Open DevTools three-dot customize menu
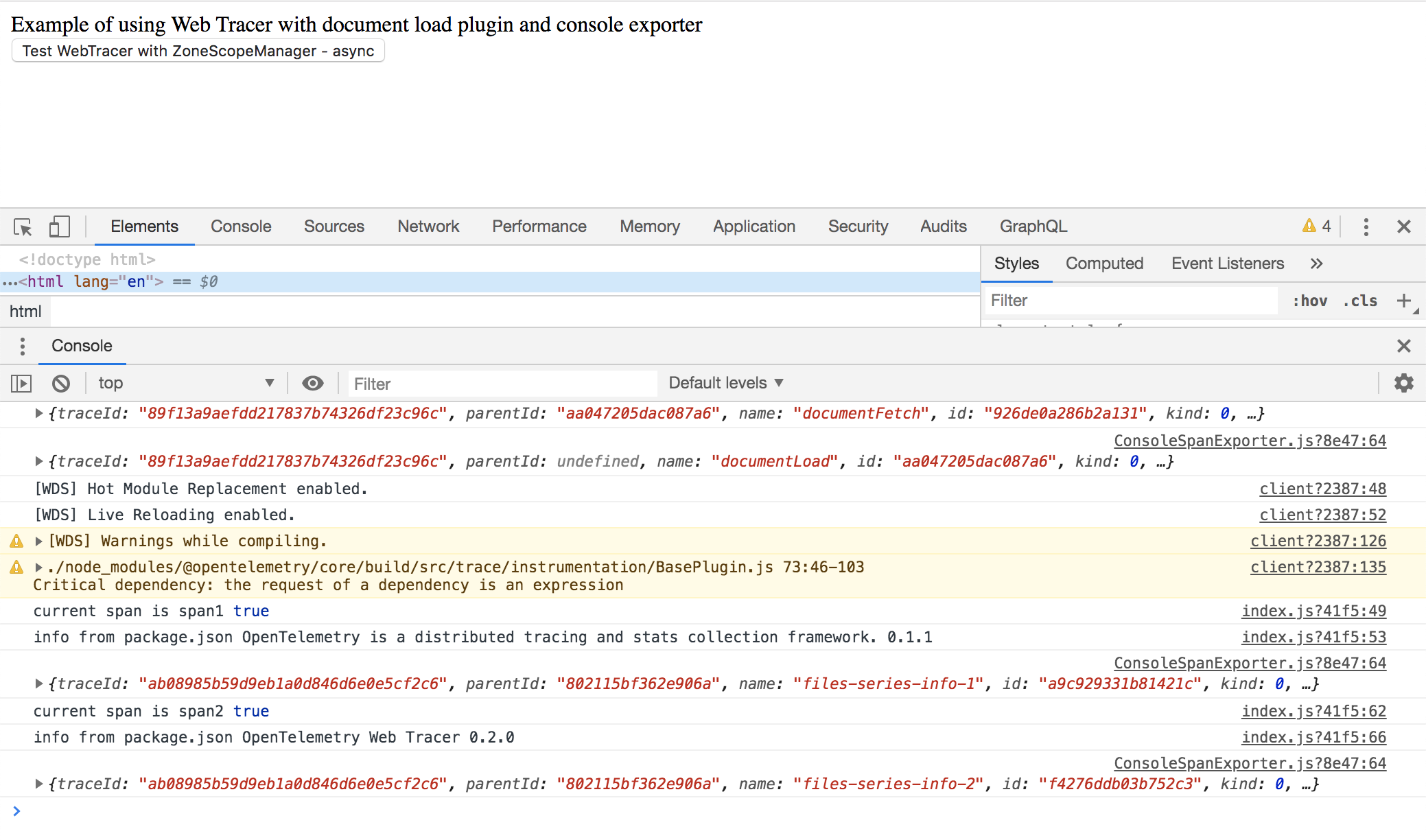 pos(1366,226)
